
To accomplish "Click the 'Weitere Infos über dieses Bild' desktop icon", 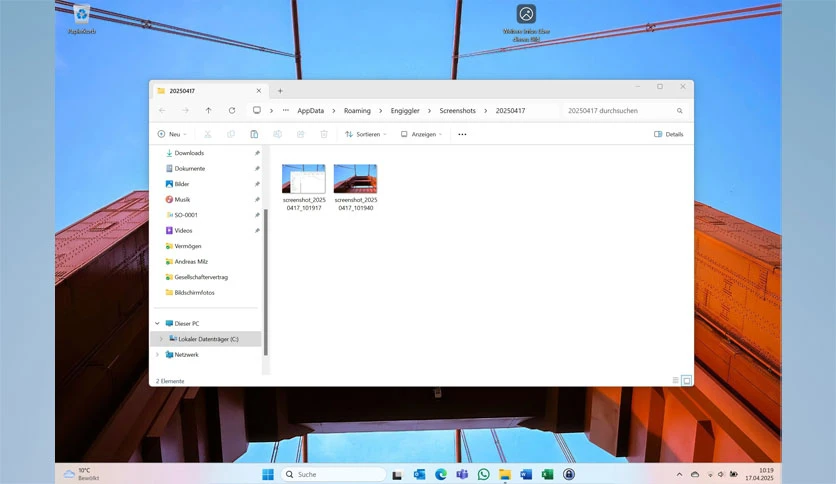I will [526, 23].
